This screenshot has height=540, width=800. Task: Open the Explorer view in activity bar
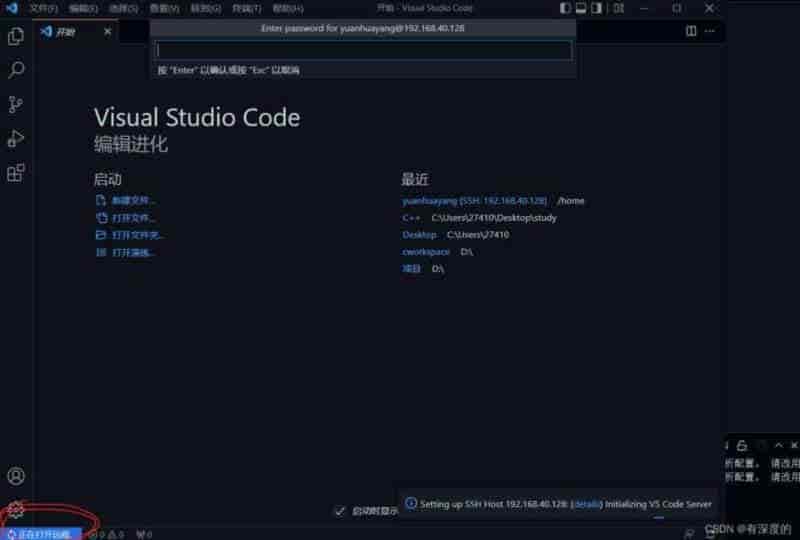pyautogui.click(x=16, y=37)
